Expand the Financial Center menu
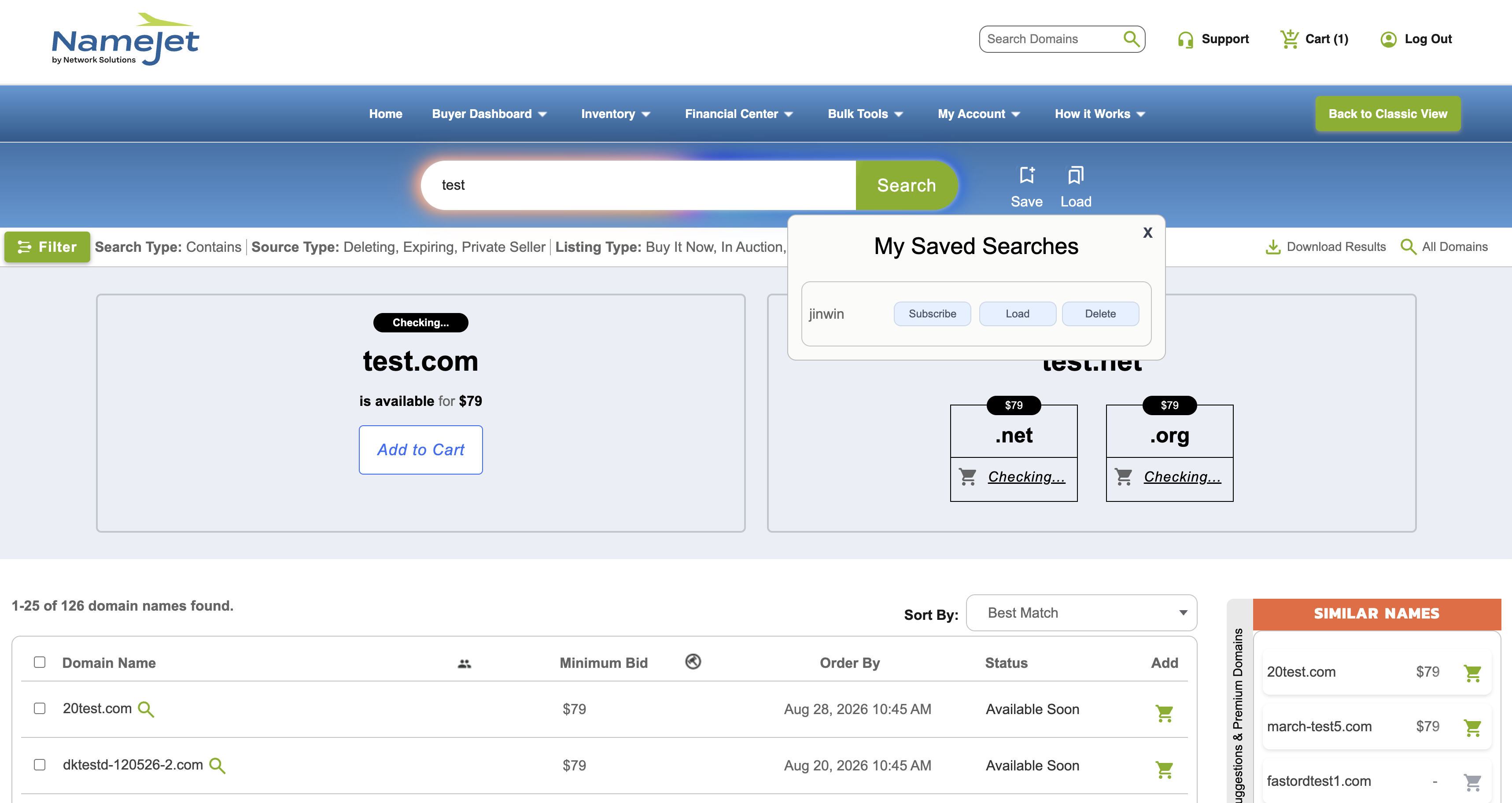Viewport: 1512px width, 803px height. click(738, 114)
